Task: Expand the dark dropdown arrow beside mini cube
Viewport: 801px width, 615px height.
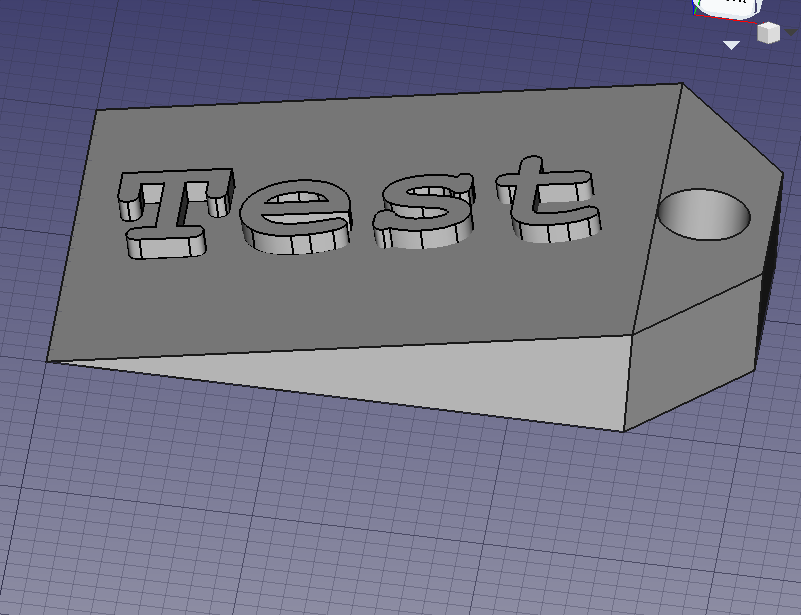Action: (791, 32)
